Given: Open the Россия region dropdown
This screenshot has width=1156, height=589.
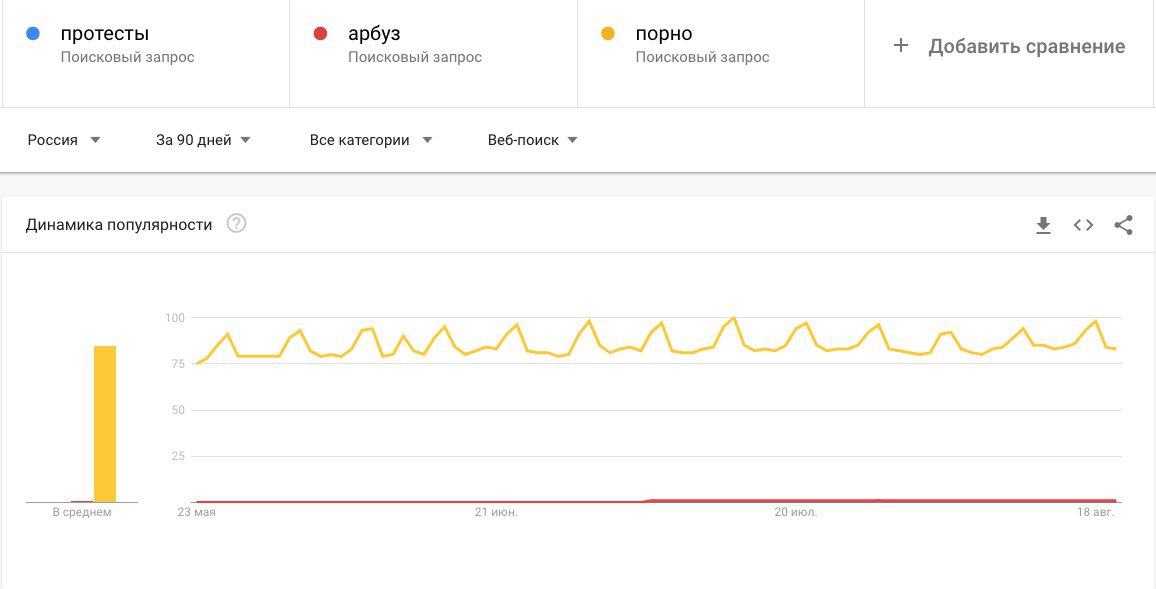Looking at the screenshot, I should [x=64, y=140].
